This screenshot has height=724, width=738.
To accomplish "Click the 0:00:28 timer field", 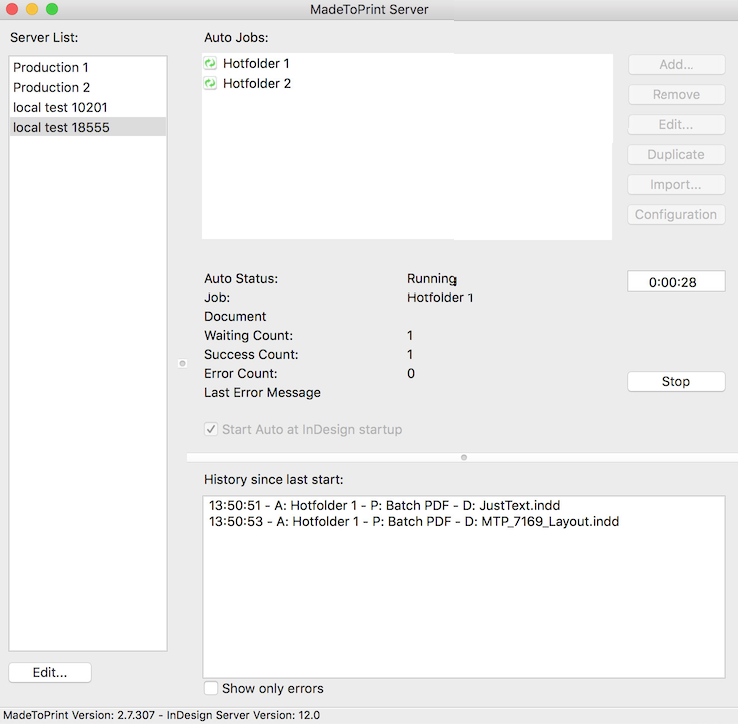I will click(676, 282).
